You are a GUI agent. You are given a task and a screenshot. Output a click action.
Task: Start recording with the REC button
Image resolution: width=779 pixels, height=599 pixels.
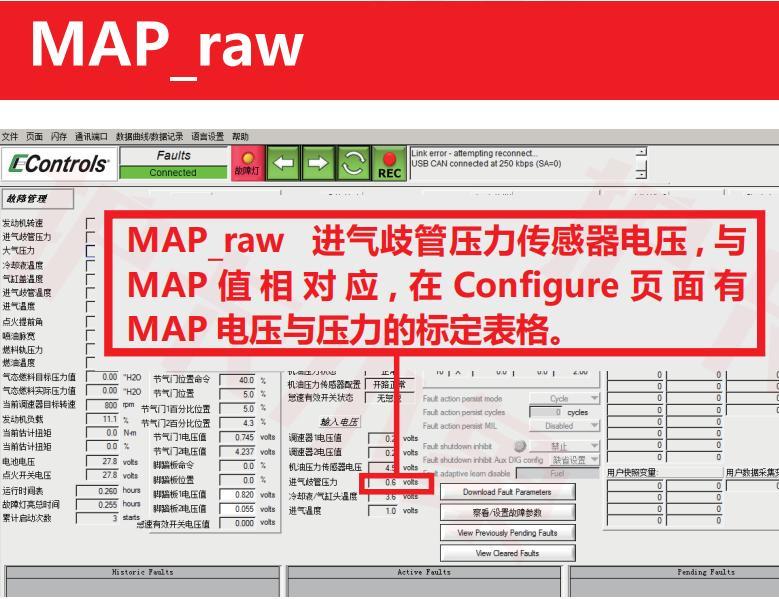[x=389, y=163]
